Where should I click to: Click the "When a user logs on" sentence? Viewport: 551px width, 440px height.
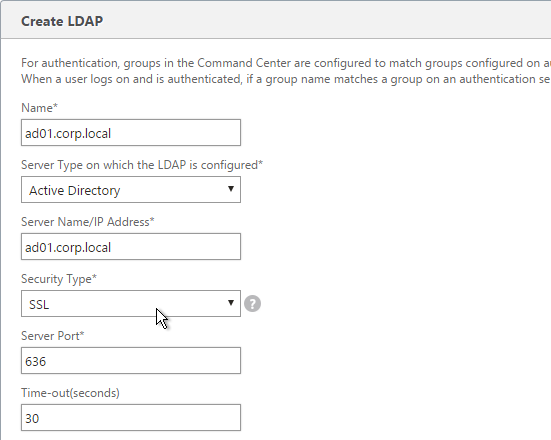286,79
